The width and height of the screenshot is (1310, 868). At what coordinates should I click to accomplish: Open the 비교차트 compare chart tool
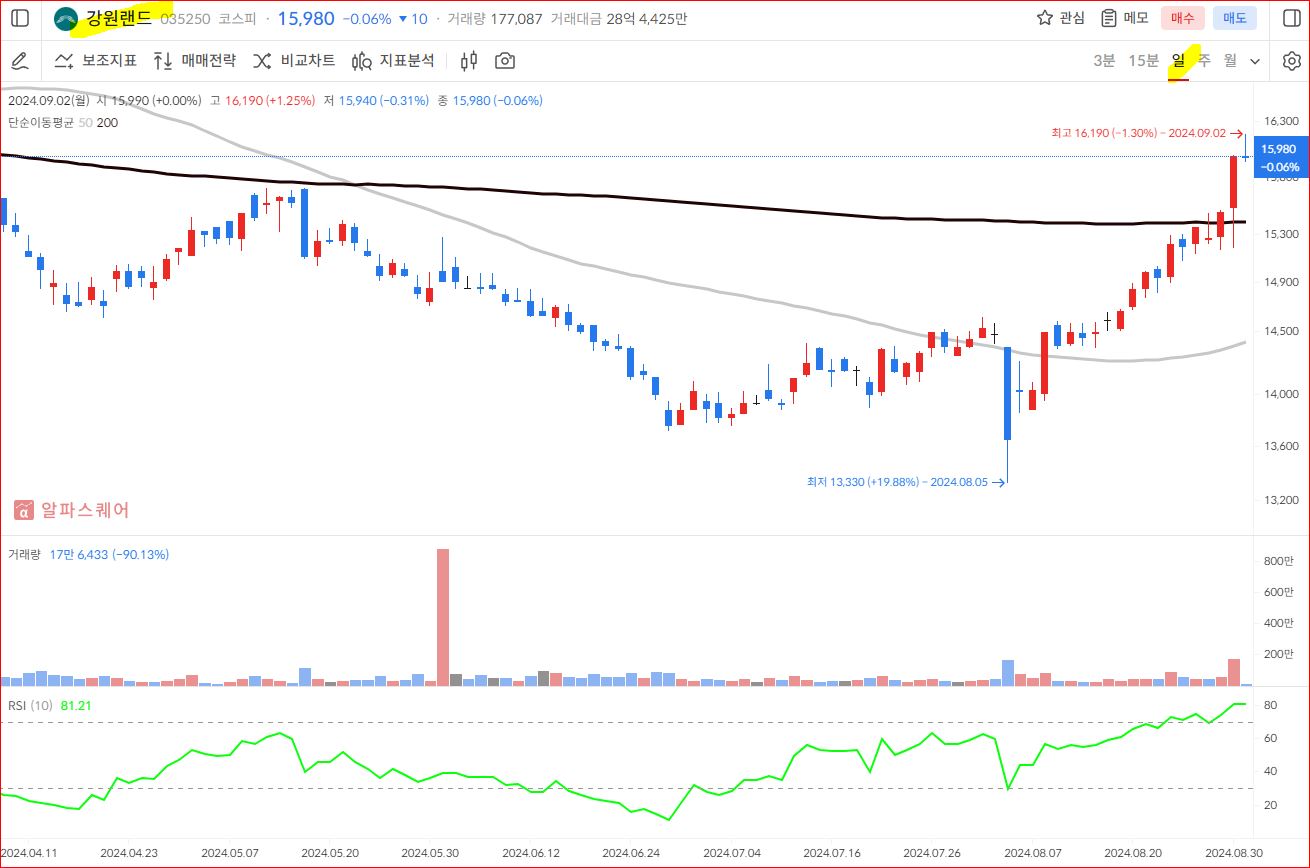(294, 61)
